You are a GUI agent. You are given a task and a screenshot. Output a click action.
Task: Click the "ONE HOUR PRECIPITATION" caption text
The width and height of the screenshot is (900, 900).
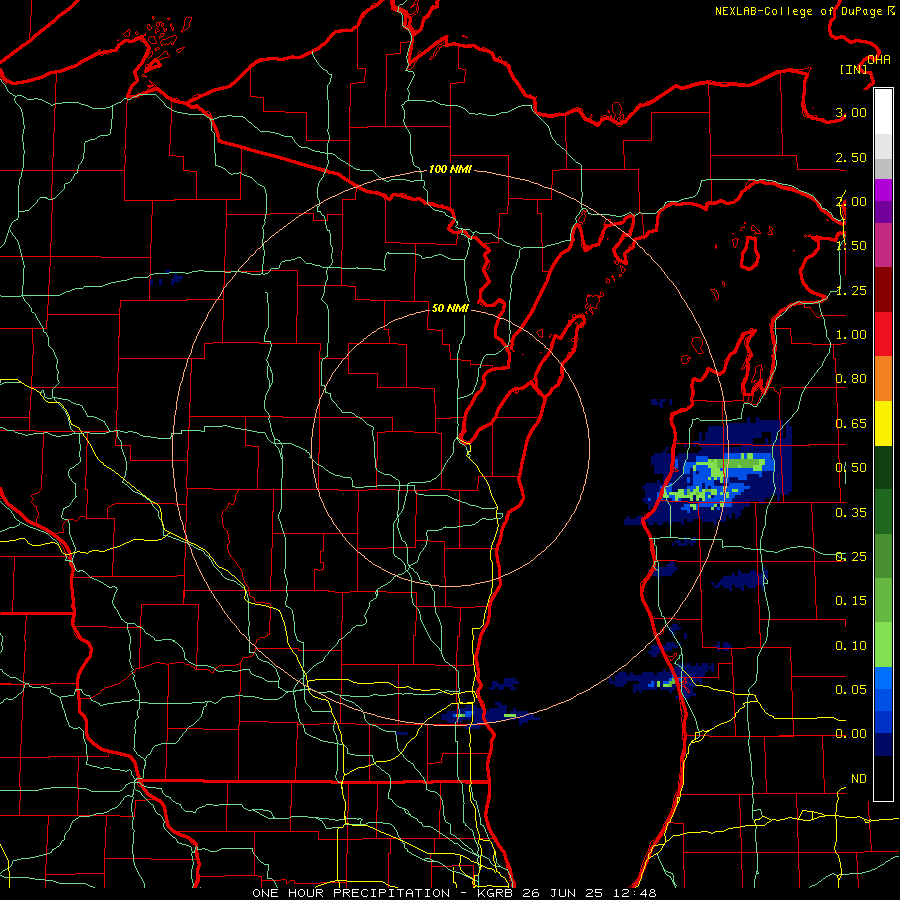(x=351, y=893)
